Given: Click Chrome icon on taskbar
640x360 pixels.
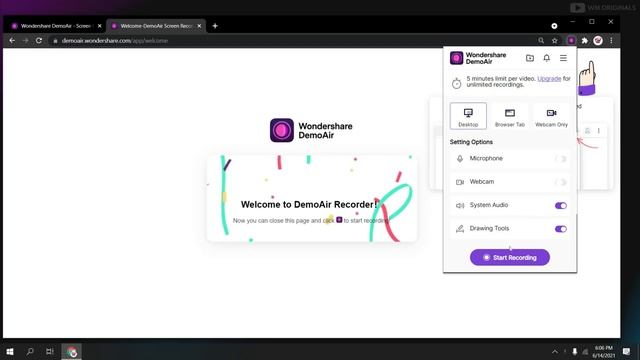Looking at the screenshot, I should tap(72, 351).
